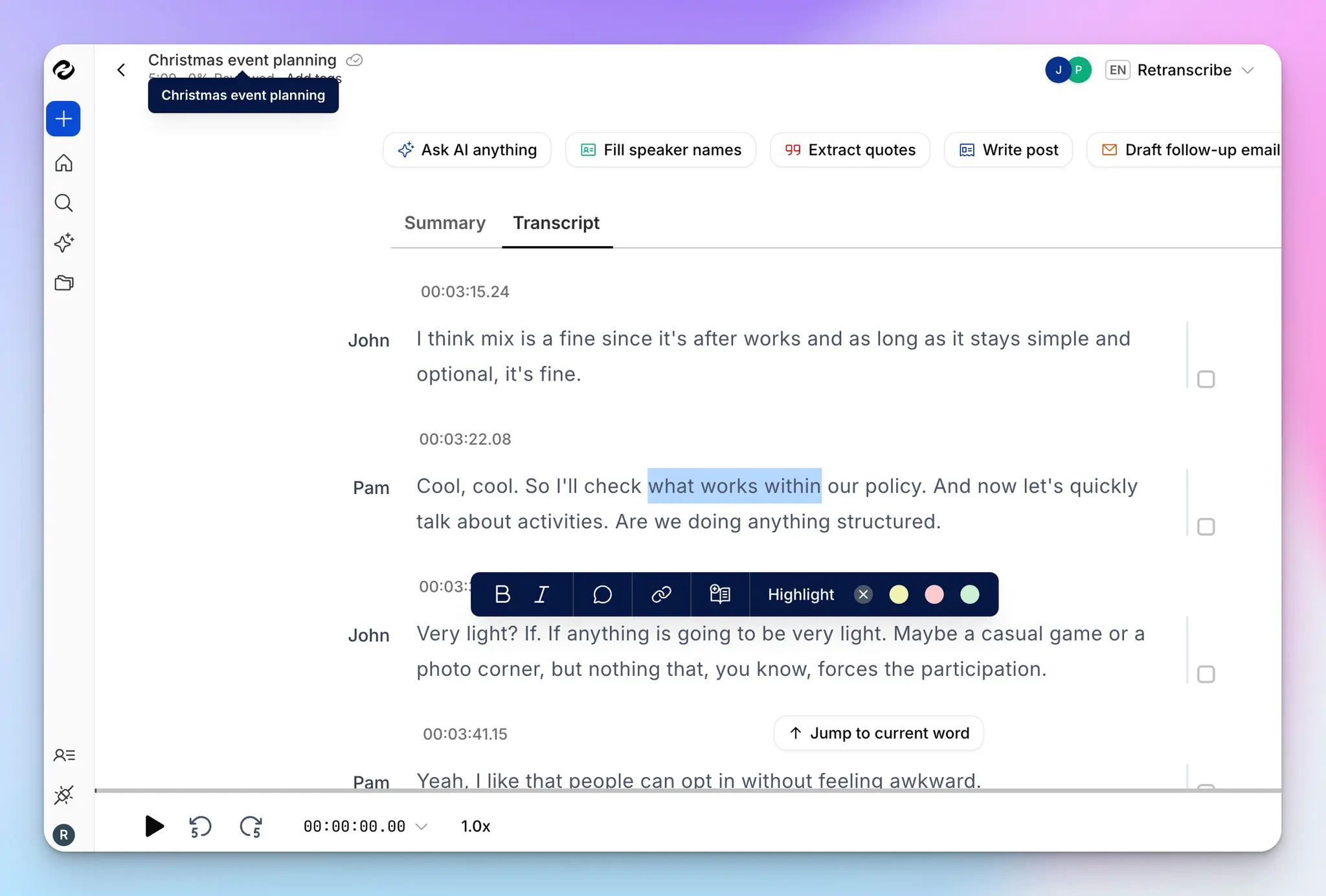This screenshot has width=1326, height=896.
Task: Add a comment to the selection
Action: coord(601,594)
